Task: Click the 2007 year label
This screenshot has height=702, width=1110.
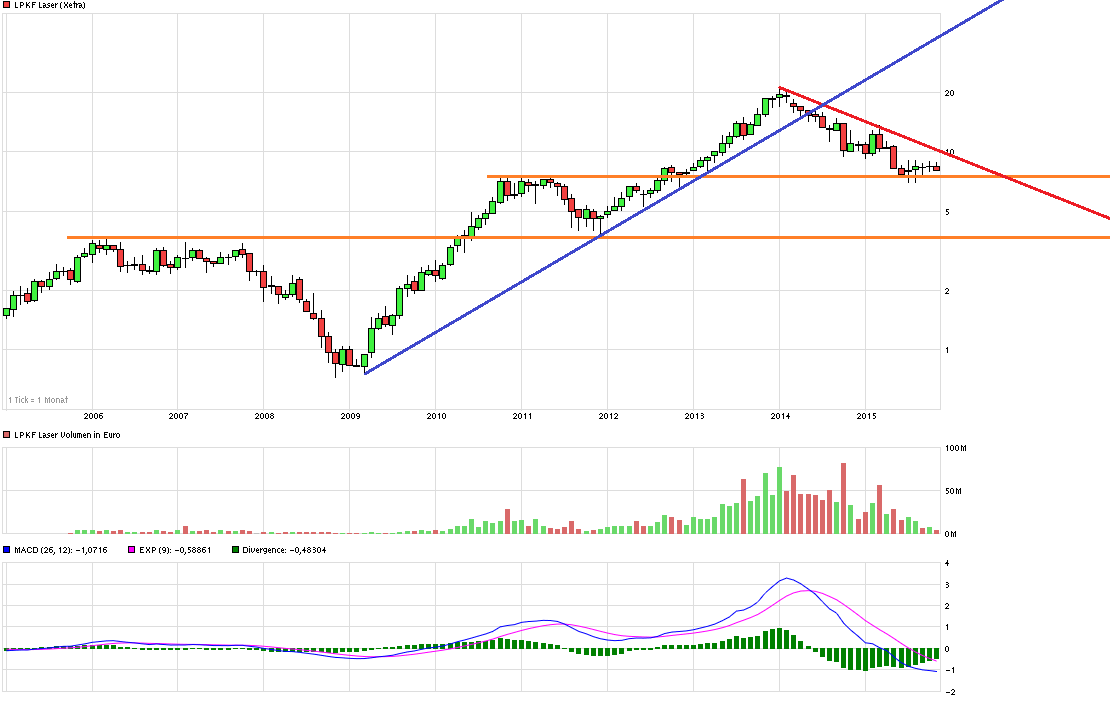Action: point(178,416)
